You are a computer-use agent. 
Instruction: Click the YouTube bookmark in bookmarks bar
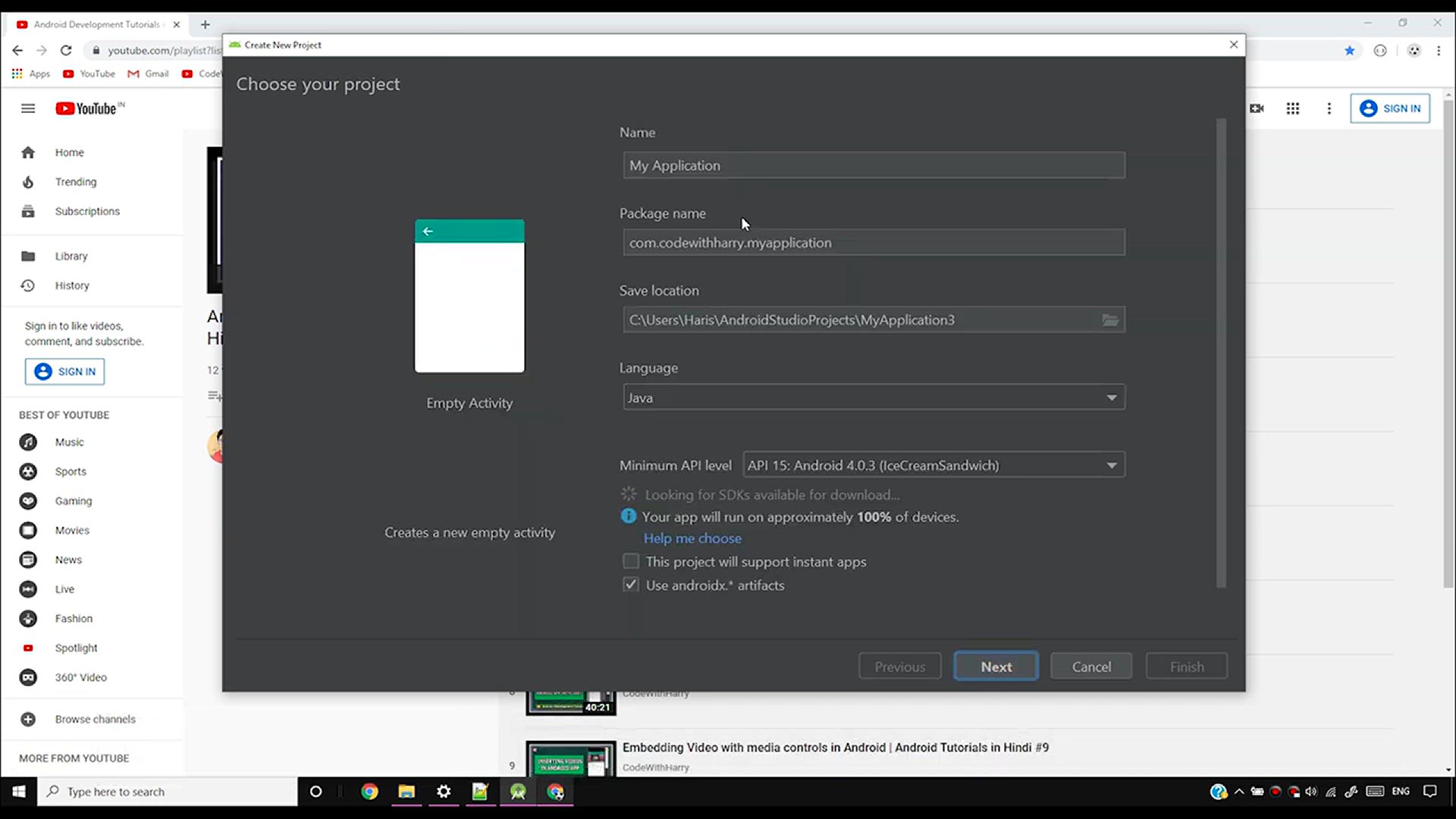pyautogui.click(x=89, y=74)
